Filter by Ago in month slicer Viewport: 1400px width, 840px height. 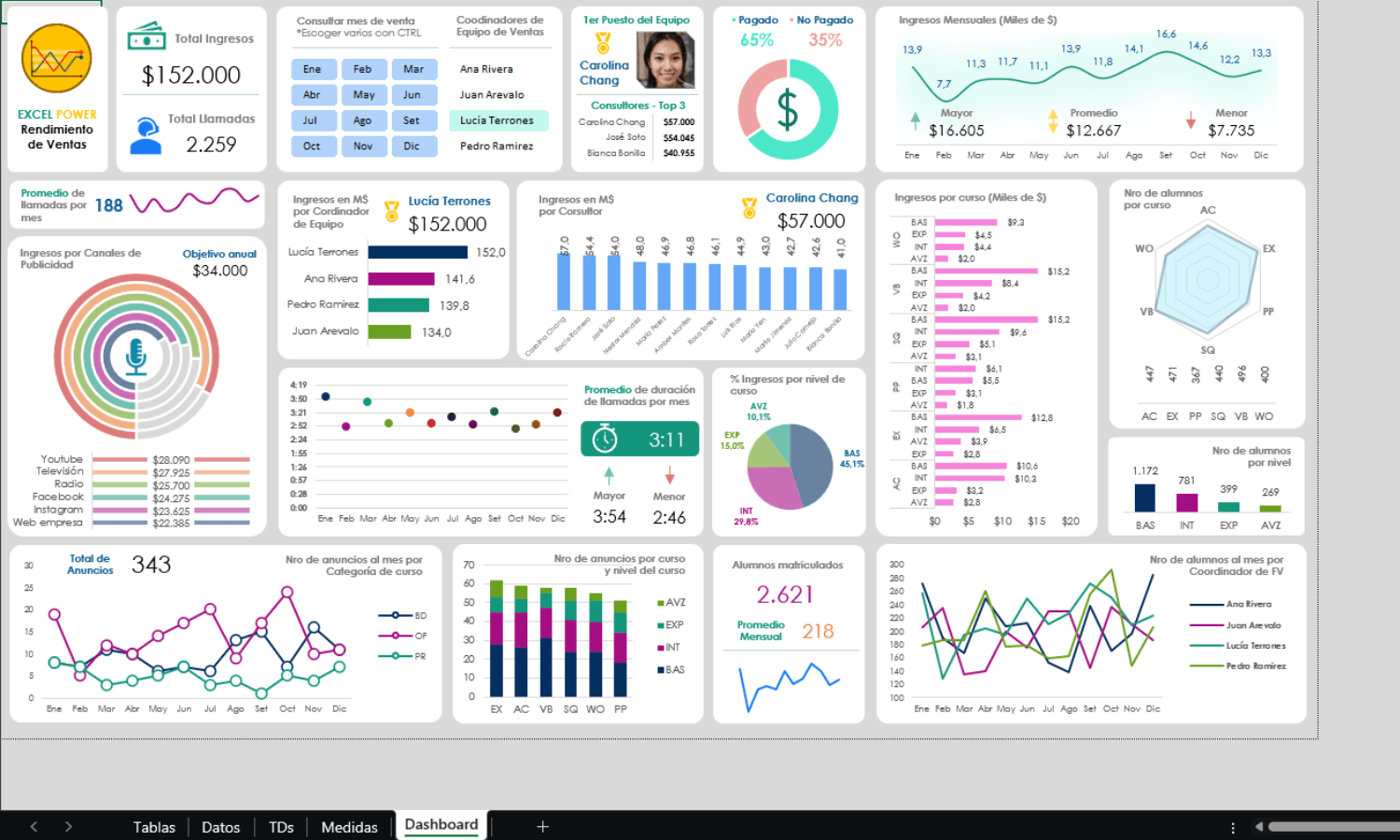coord(363,120)
